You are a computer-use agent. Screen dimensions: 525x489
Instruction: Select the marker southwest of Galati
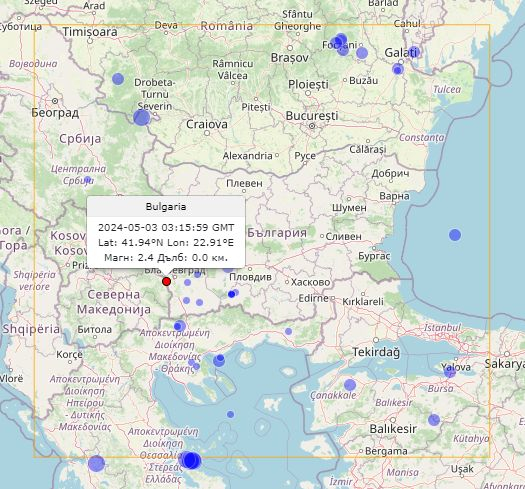(x=398, y=69)
